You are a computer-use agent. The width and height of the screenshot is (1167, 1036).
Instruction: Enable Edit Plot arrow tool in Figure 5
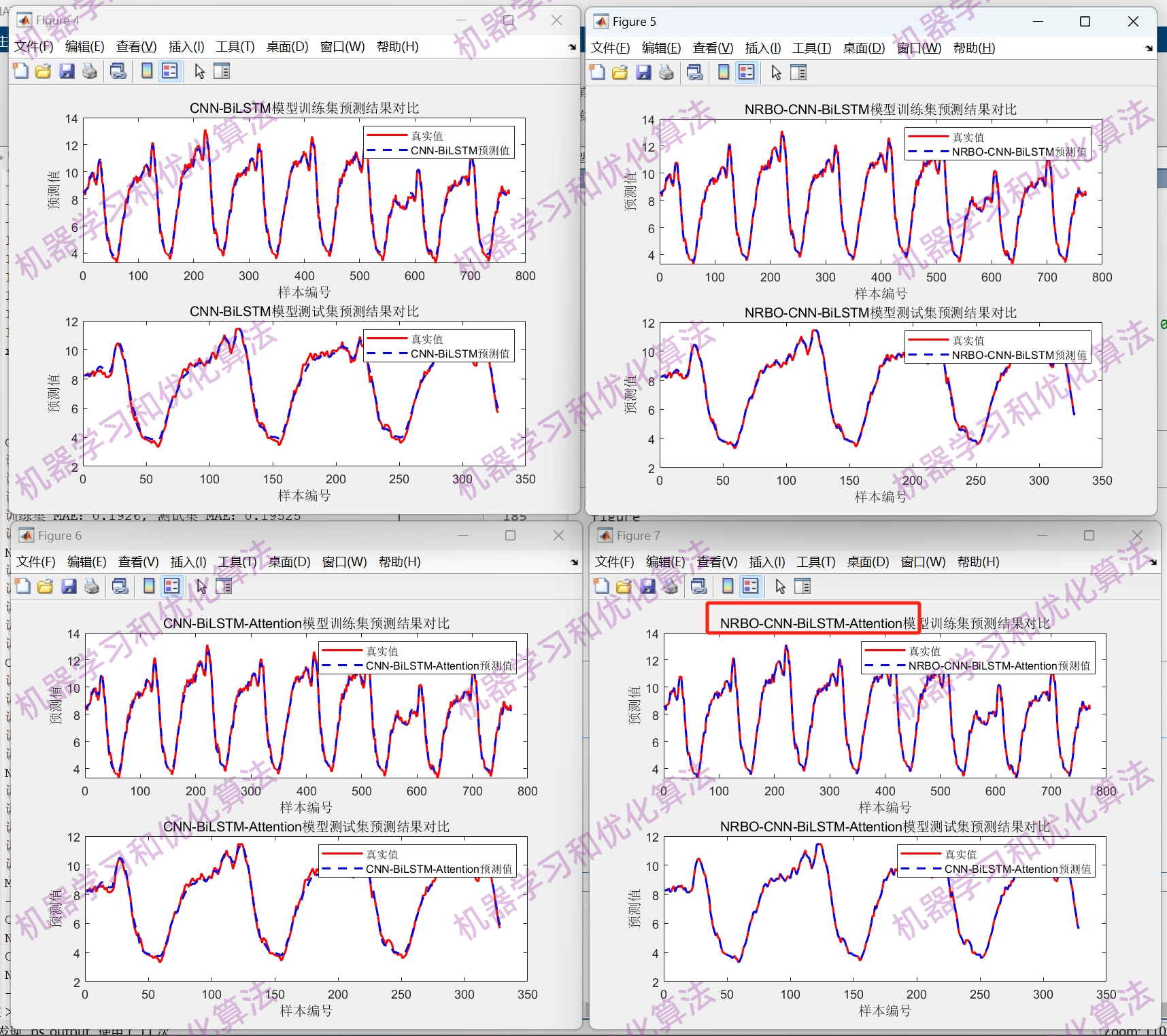click(x=776, y=72)
